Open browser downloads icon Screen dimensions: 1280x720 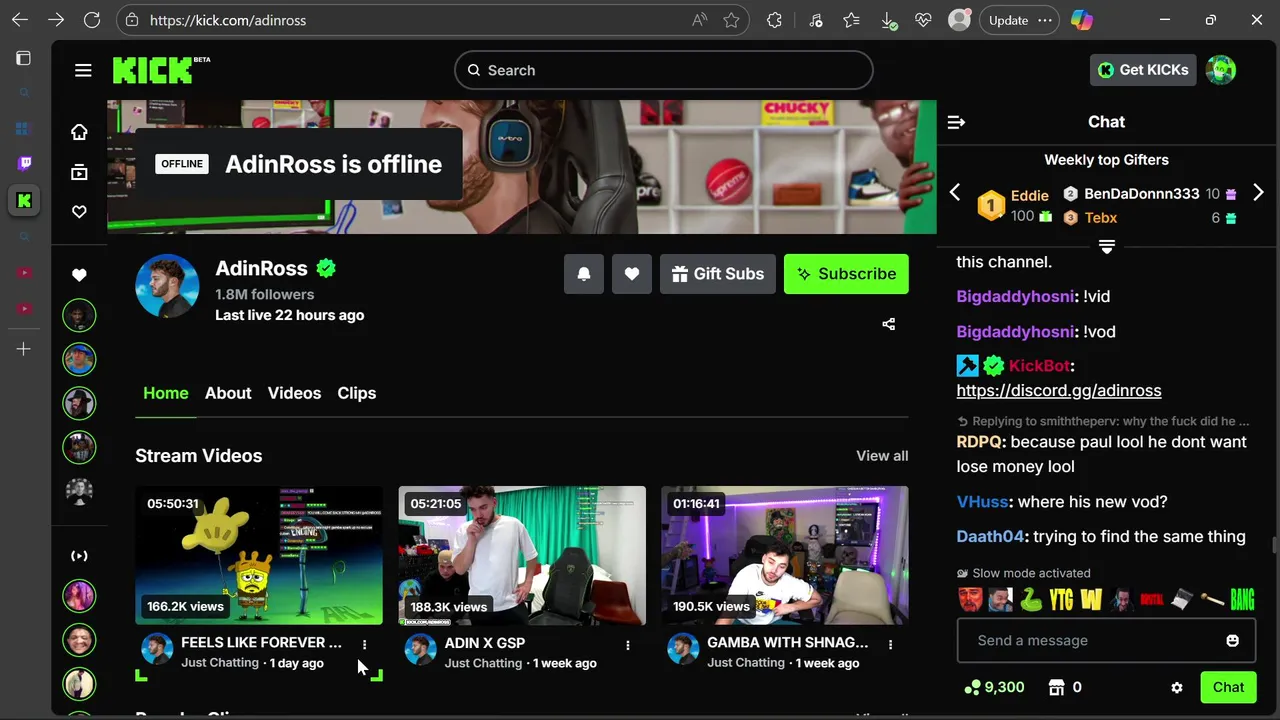click(x=888, y=20)
